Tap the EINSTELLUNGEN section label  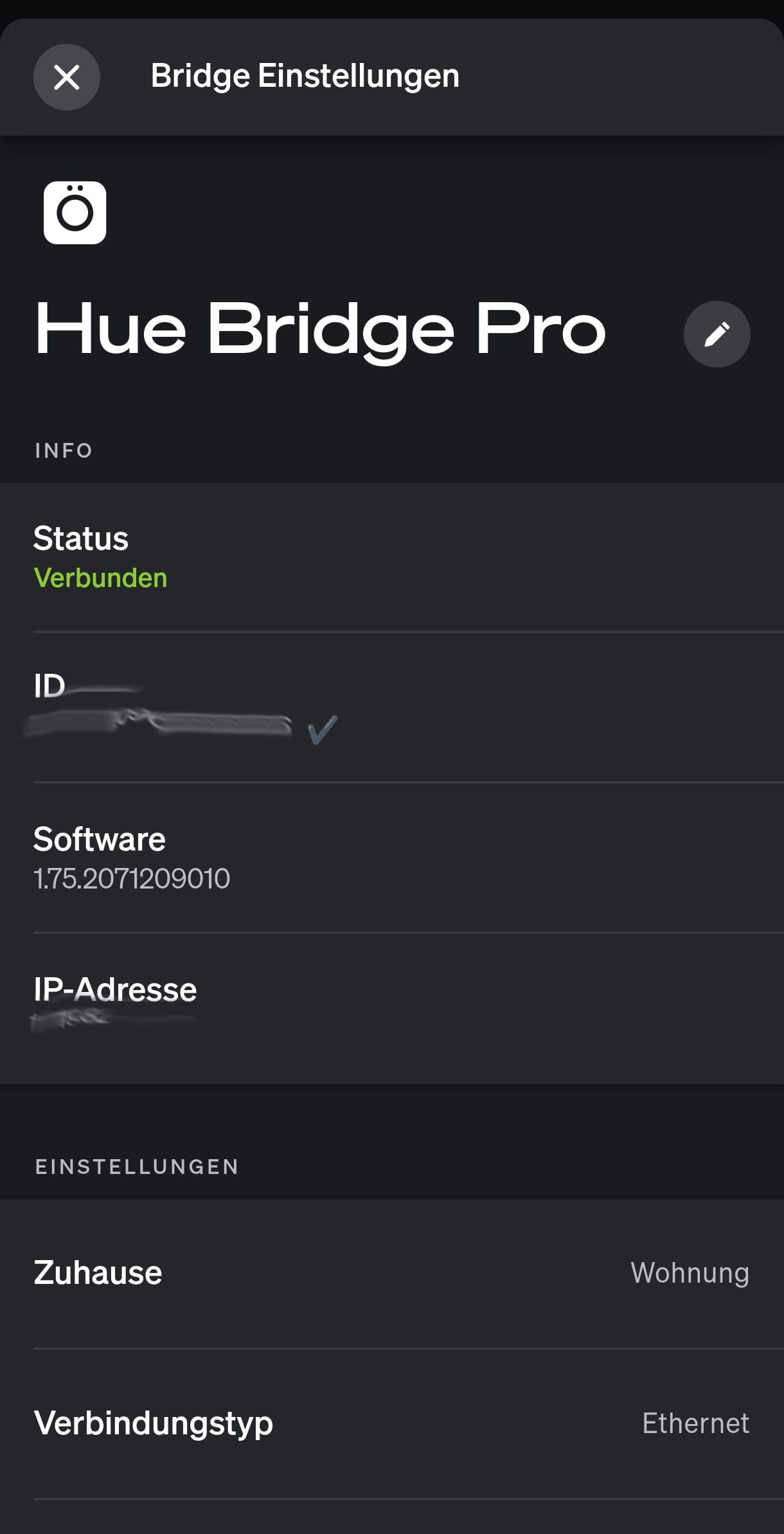[137, 1166]
